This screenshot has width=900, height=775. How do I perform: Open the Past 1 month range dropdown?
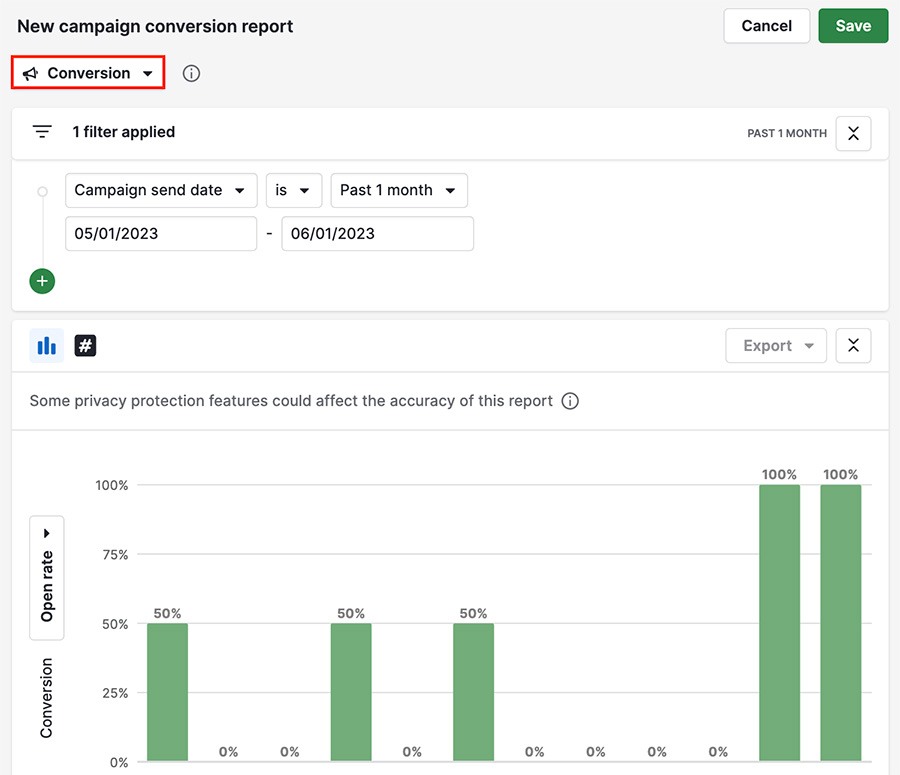(399, 190)
